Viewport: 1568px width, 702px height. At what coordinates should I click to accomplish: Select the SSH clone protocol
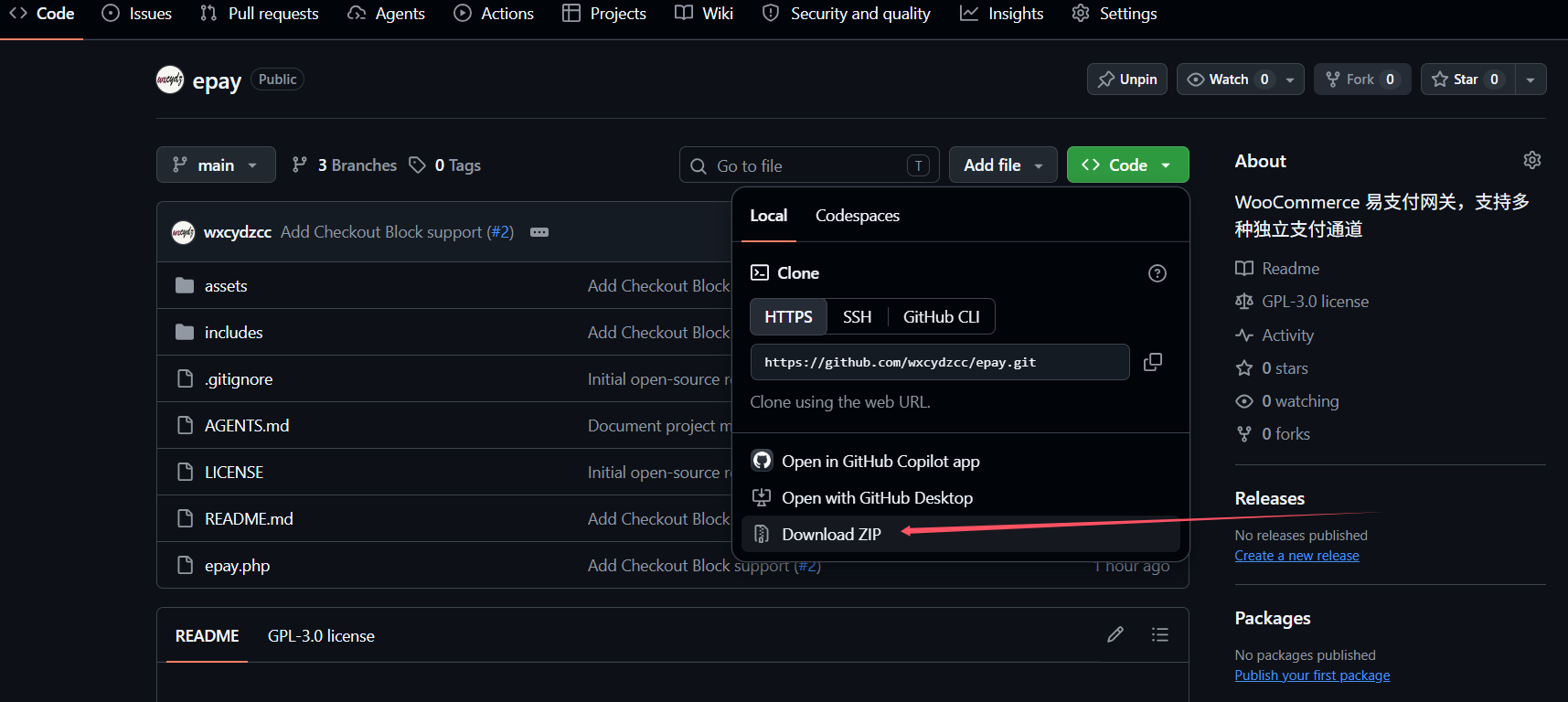[858, 316]
